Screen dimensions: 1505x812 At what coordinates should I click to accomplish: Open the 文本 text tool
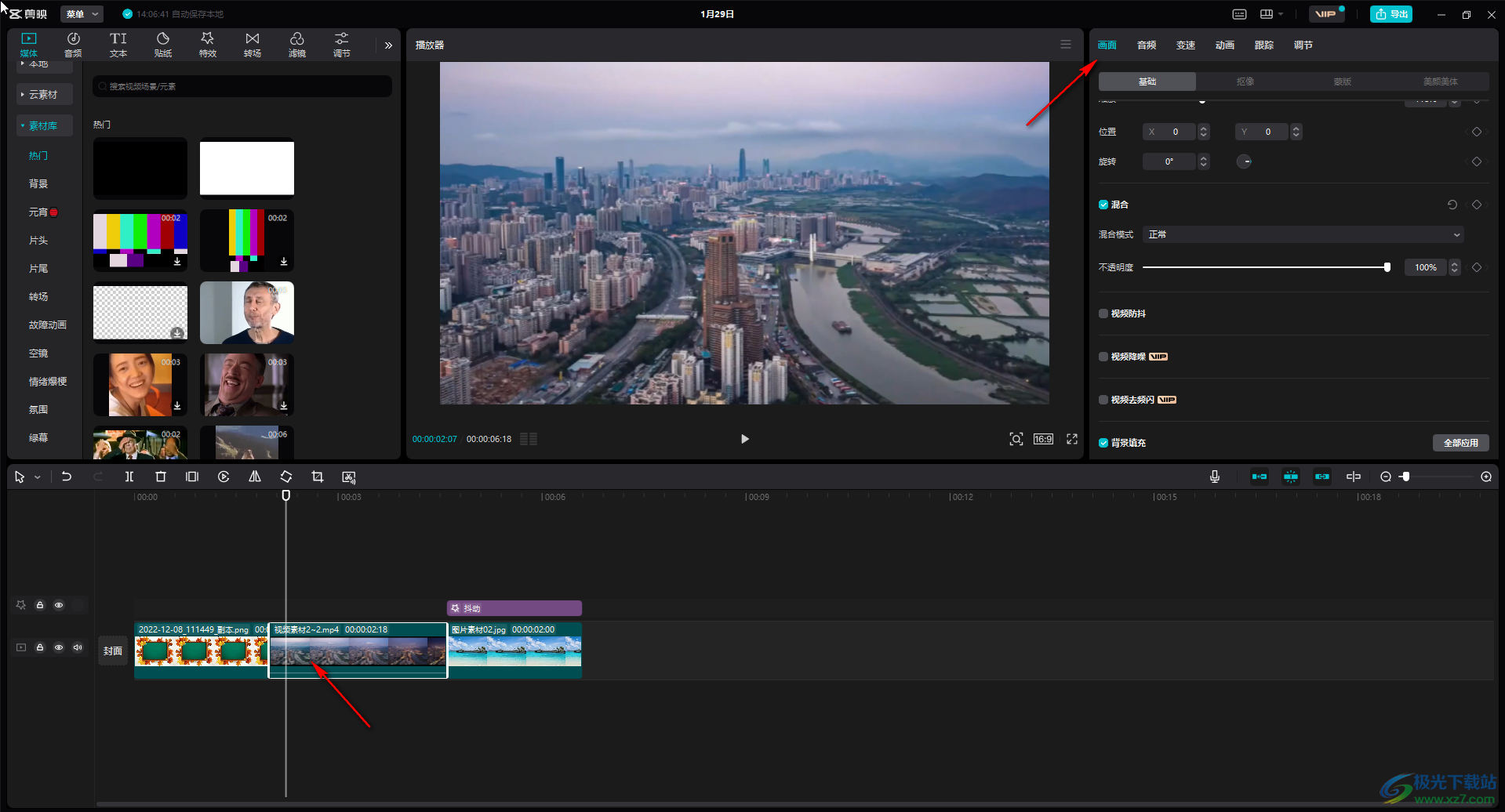point(118,45)
